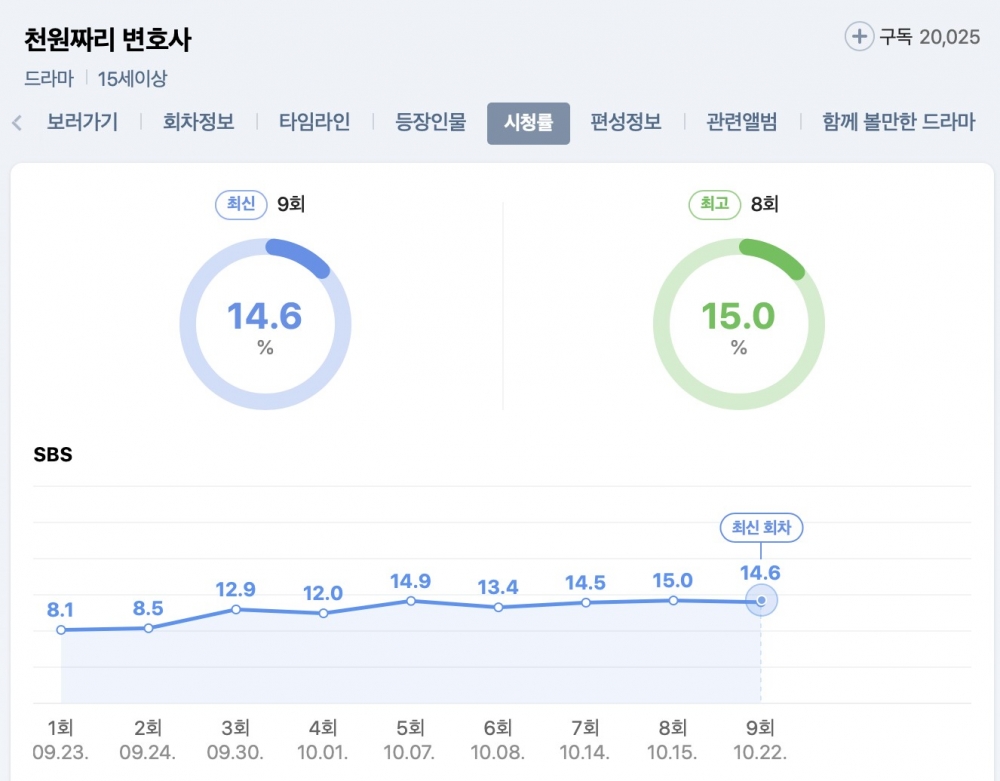Click the 최신 badge label

[241, 205]
